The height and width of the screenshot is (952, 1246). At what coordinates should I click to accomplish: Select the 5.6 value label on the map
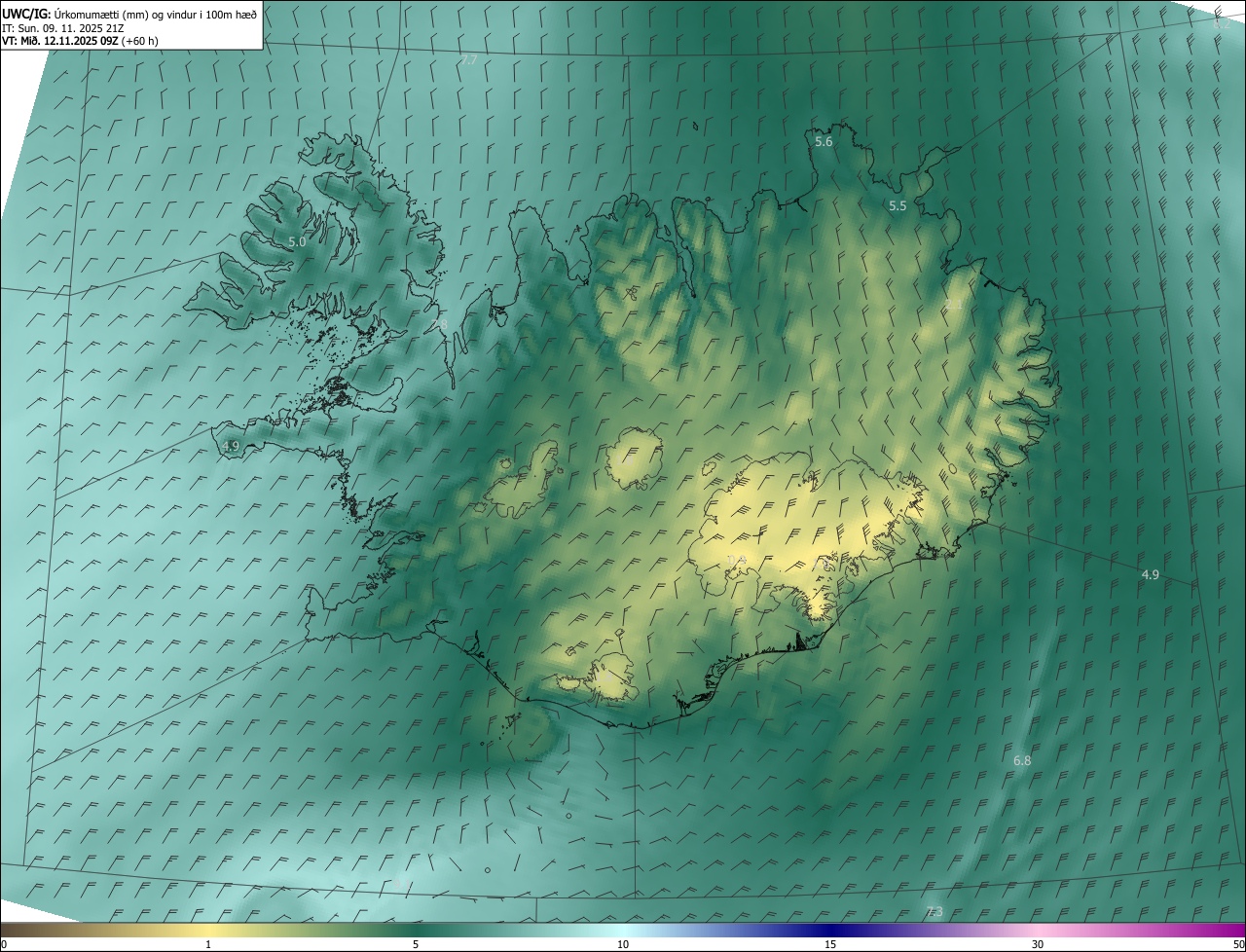(824, 142)
